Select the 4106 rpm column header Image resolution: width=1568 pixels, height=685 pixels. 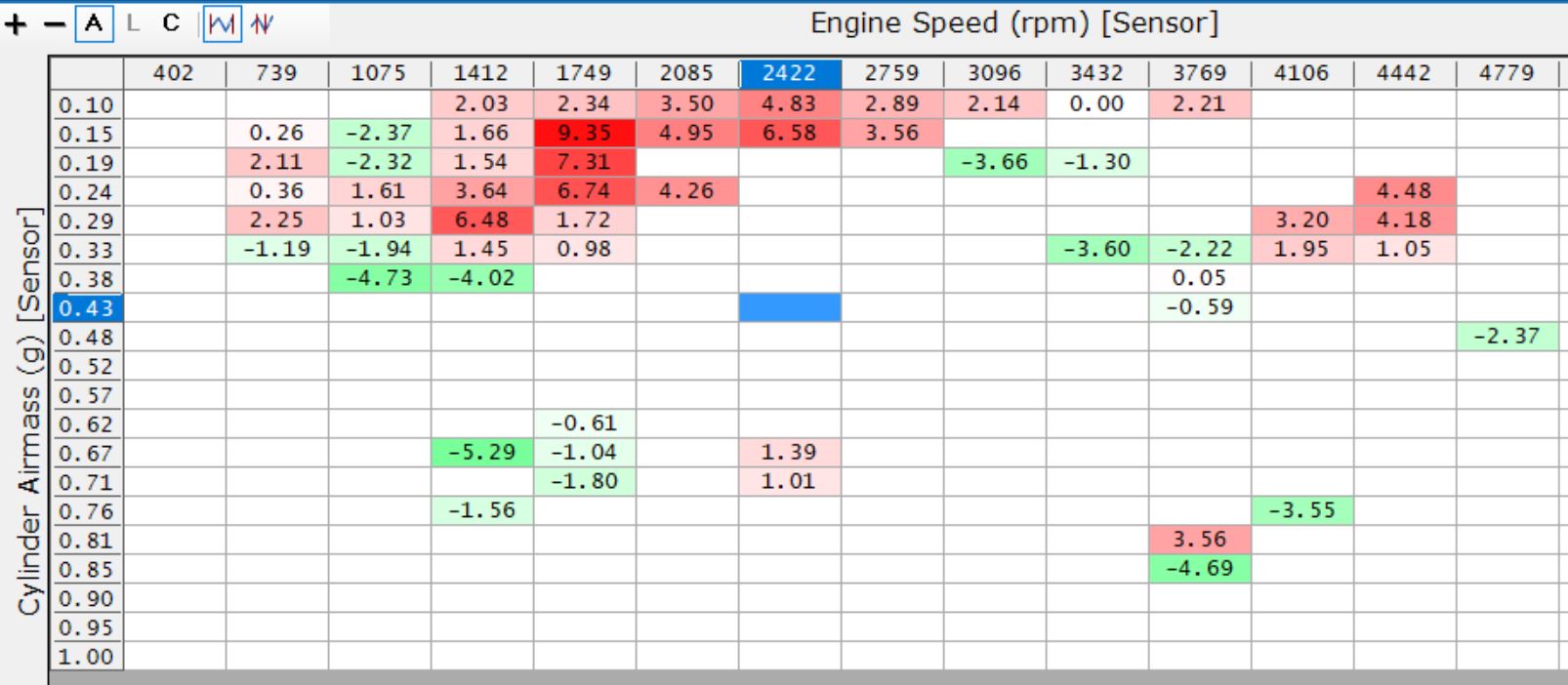1302,74
